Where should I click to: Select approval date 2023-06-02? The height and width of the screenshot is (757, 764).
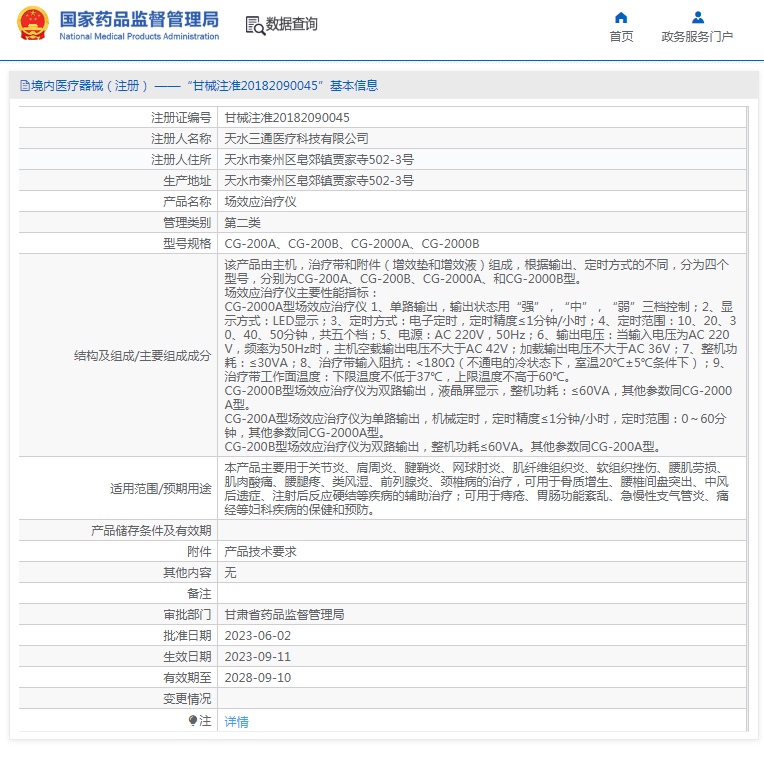point(257,635)
